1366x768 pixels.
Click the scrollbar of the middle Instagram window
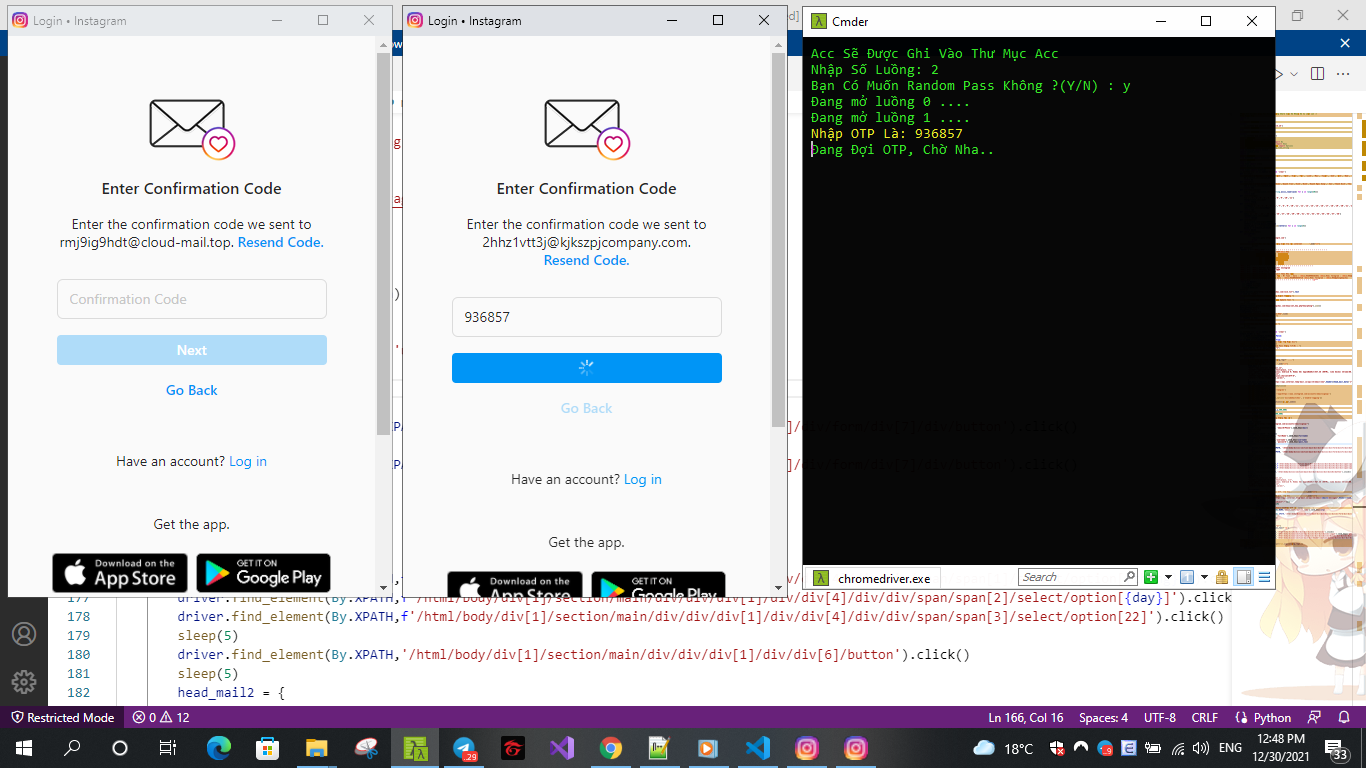(778, 240)
